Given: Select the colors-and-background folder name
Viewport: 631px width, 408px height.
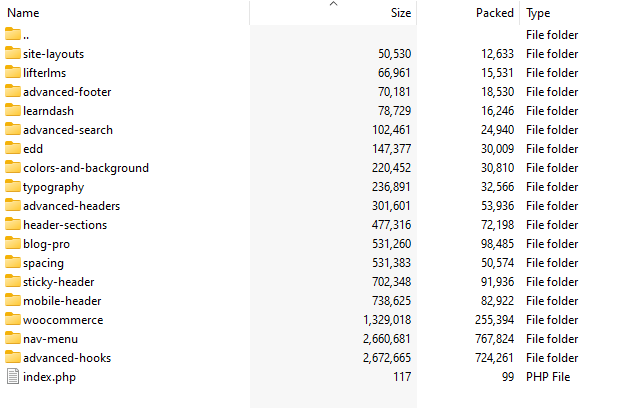Looking at the screenshot, I should tap(86, 168).
